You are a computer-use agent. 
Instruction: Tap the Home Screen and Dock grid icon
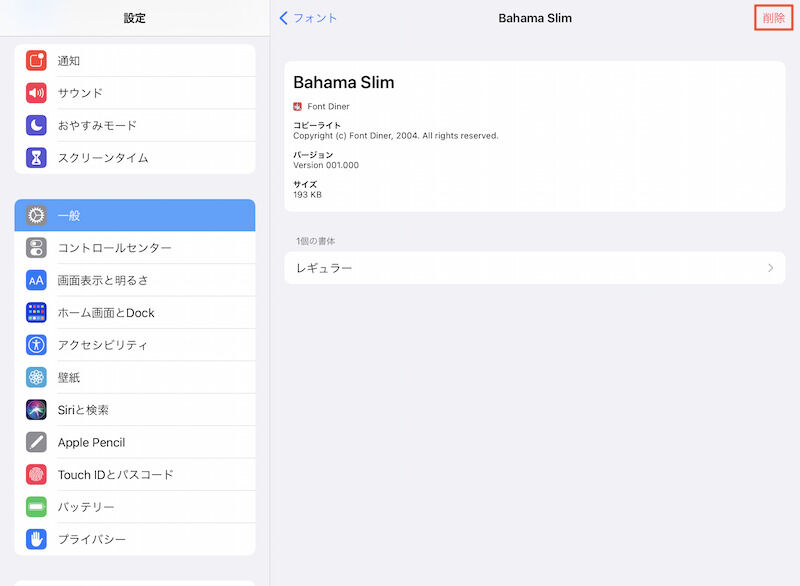click(x=36, y=313)
